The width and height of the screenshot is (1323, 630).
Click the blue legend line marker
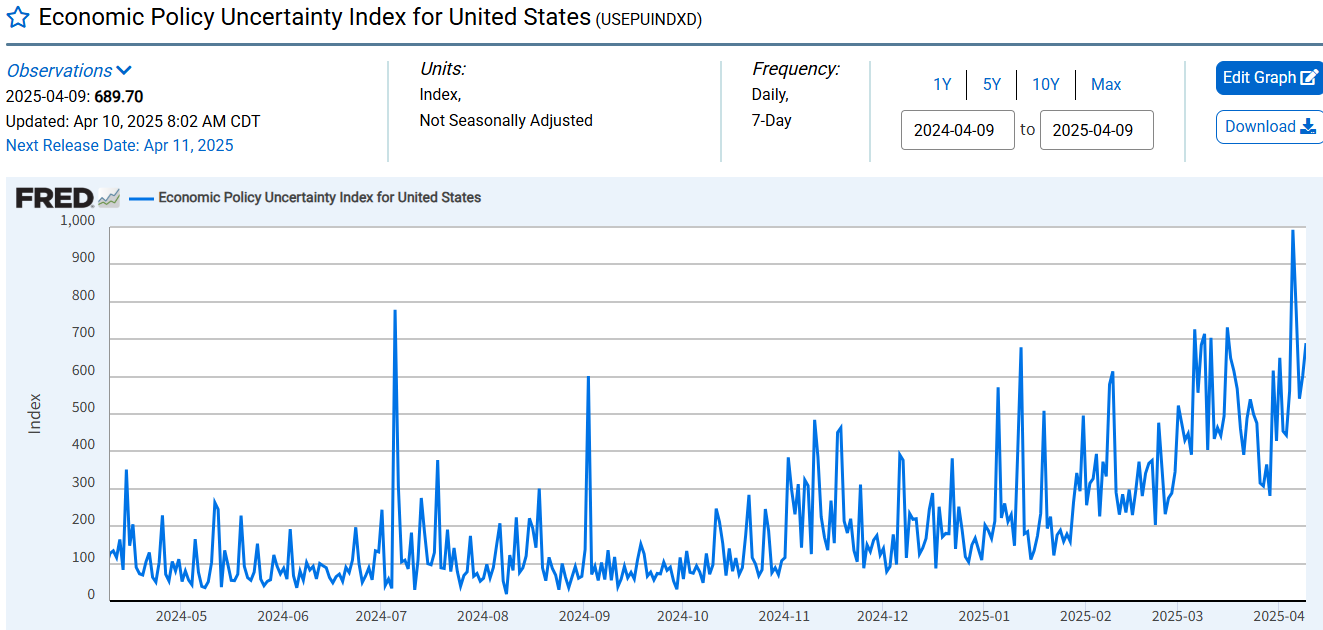click(x=141, y=198)
